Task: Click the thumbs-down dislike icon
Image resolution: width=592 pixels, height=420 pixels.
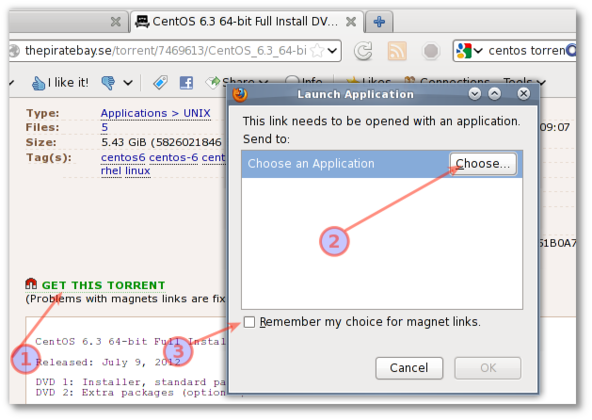Action: (x=108, y=82)
